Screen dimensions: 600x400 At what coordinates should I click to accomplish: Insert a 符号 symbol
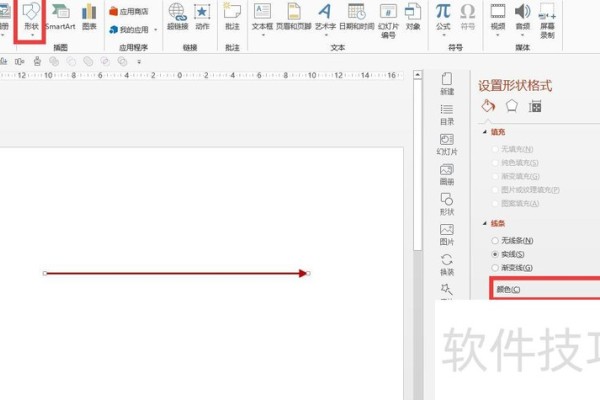[x=468, y=17]
